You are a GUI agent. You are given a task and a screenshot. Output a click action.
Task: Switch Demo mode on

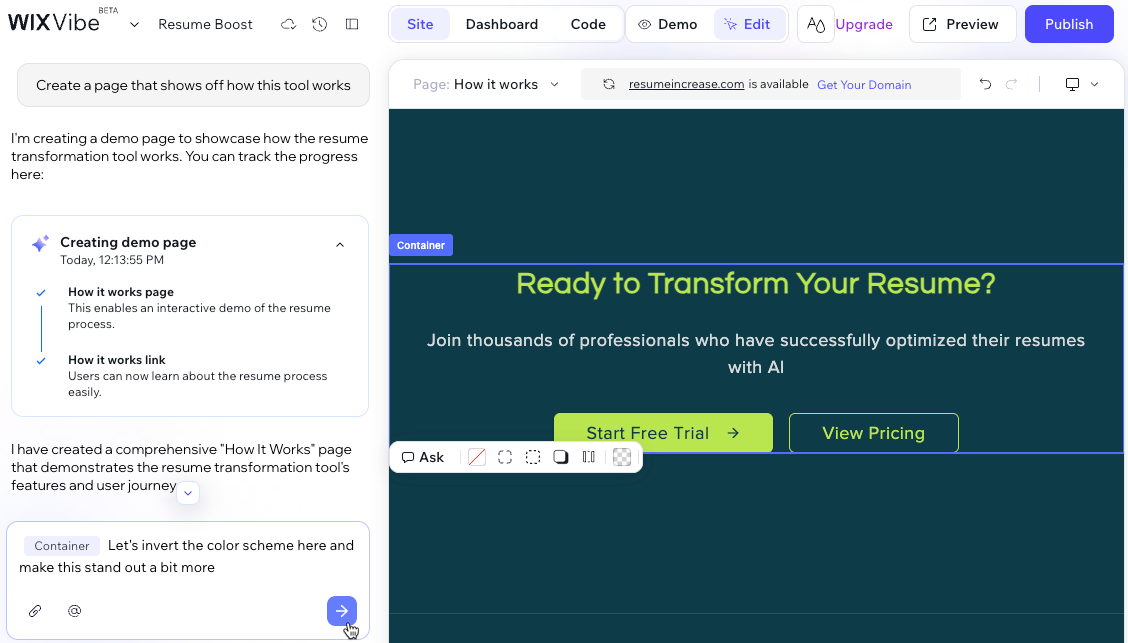coord(667,24)
